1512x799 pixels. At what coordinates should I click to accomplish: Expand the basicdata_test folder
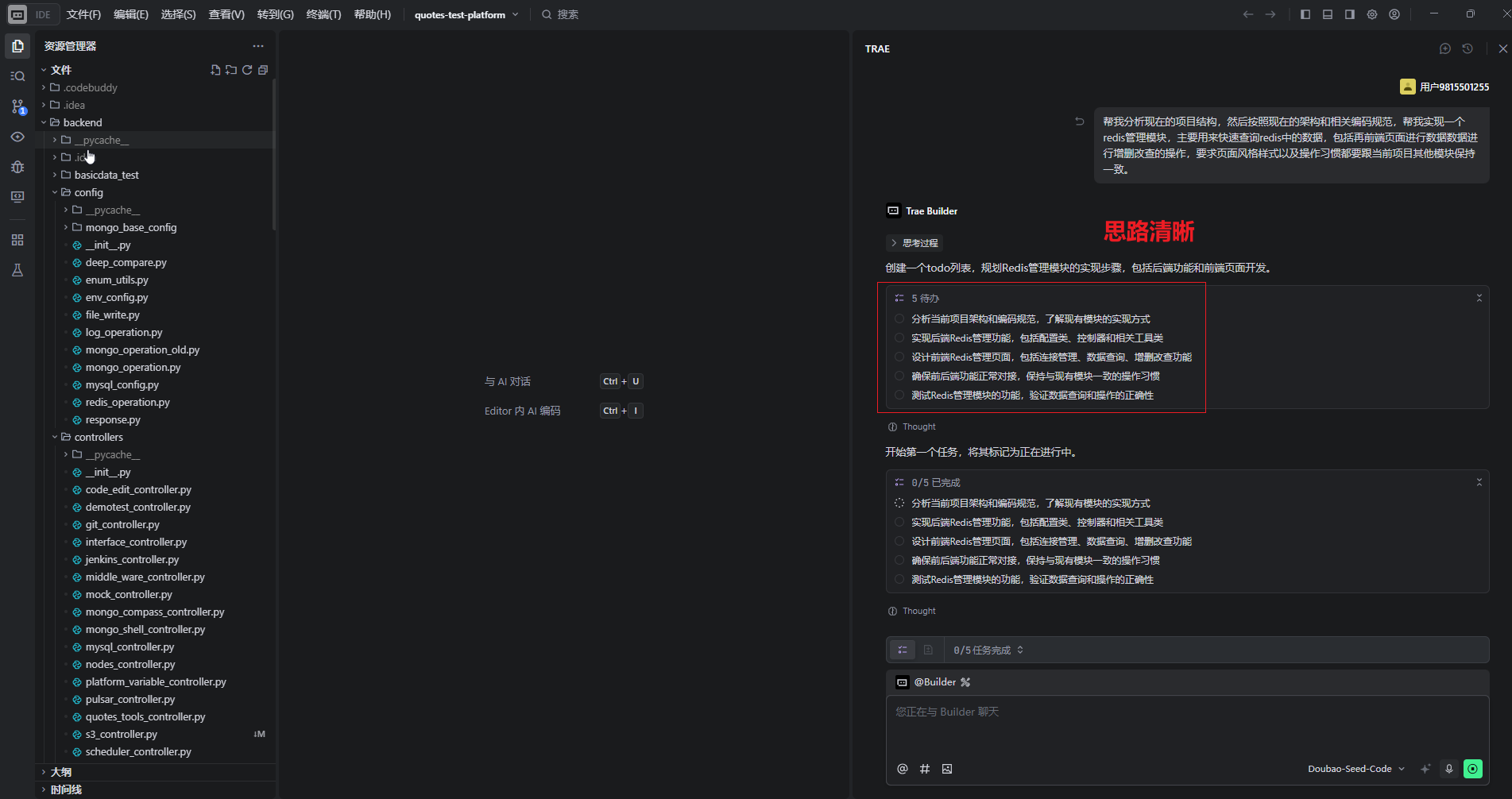[106, 175]
